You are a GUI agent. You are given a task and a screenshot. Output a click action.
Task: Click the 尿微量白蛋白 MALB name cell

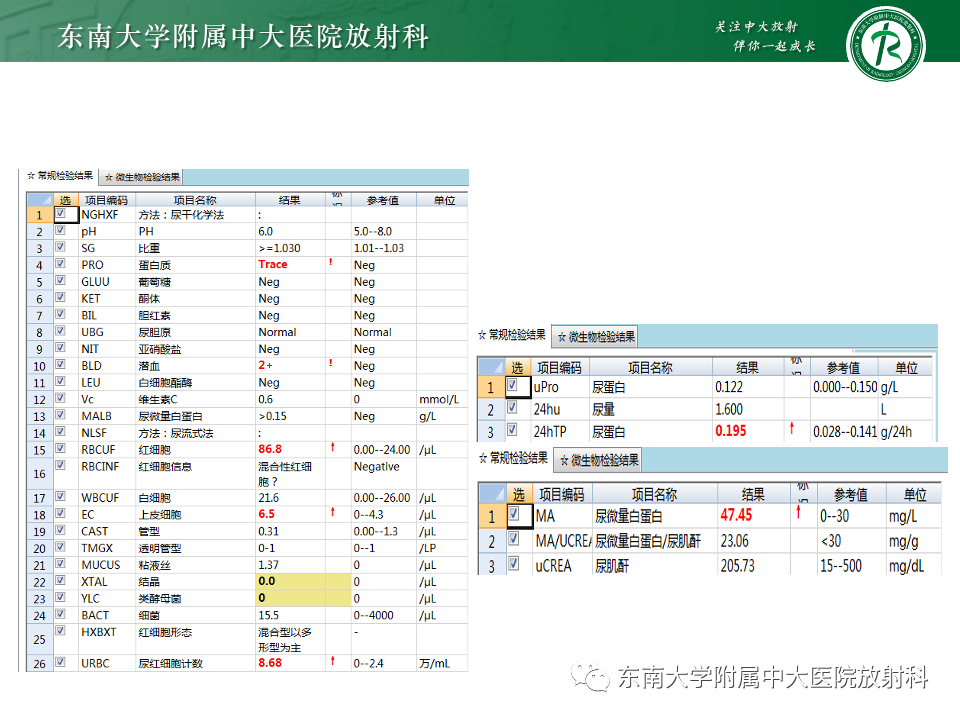[170, 416]
